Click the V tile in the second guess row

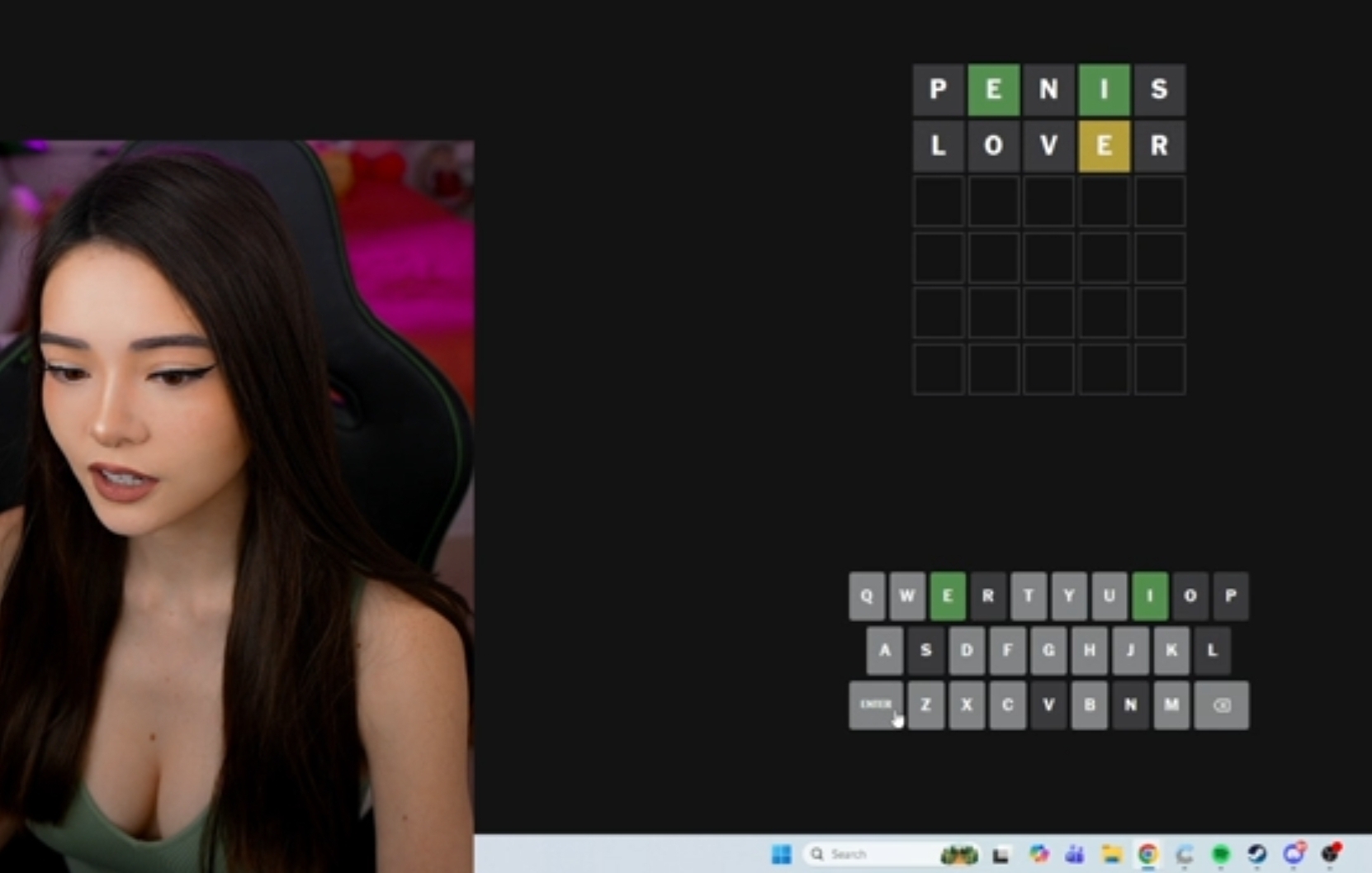click(1048, 146)
